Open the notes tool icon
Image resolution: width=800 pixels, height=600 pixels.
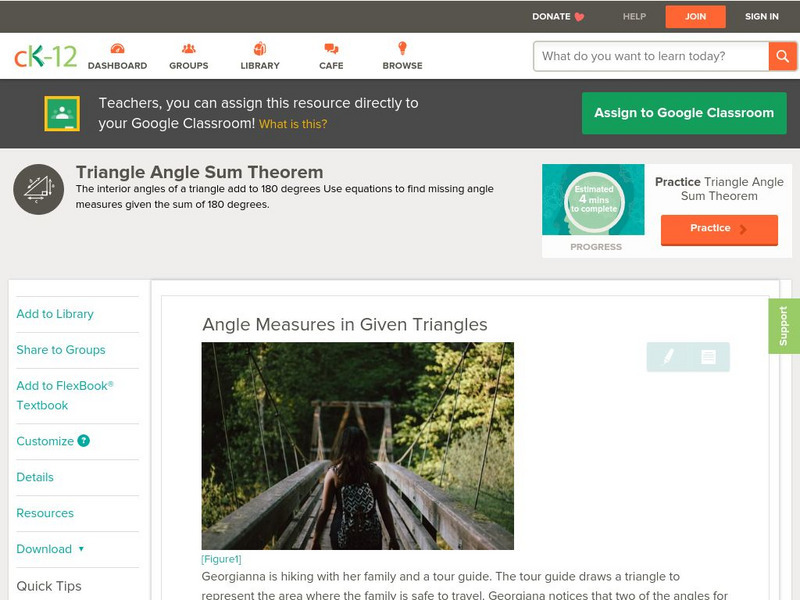(708, 357)
